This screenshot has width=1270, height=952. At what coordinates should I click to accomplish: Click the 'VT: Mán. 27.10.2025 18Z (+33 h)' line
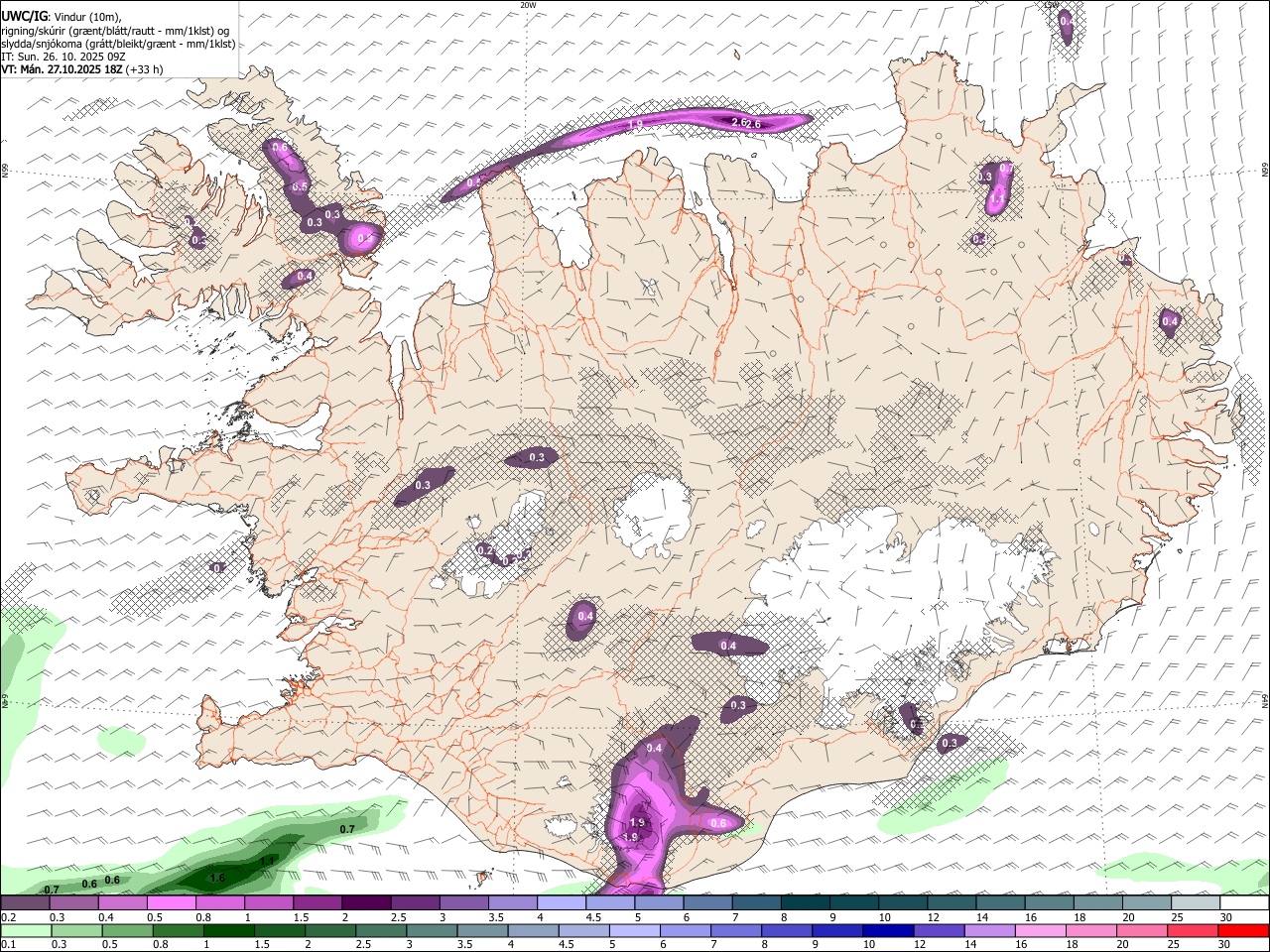pyautogui.click(x=82, y=69)
